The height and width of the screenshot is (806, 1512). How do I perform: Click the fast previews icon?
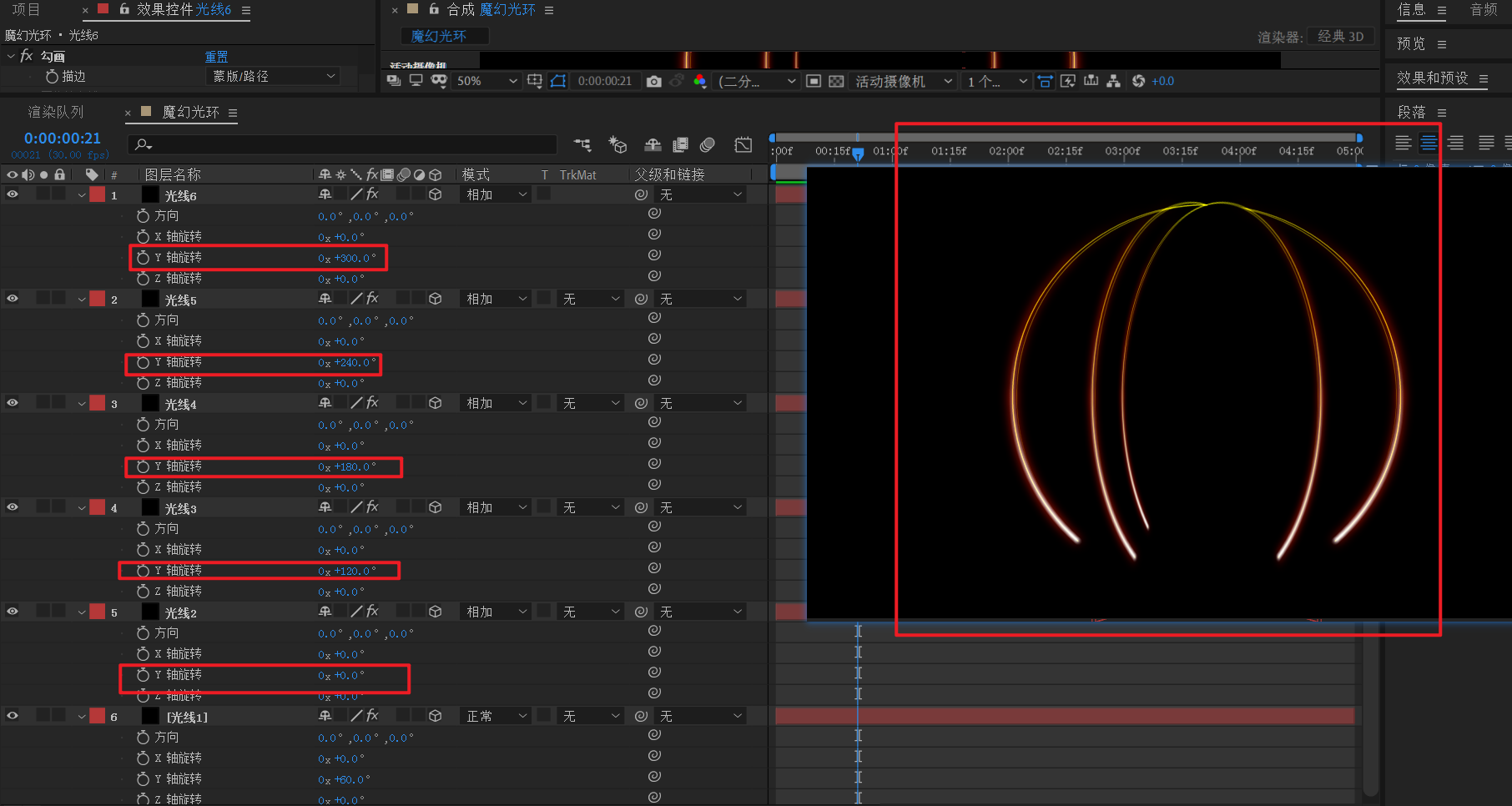click(x=1068, y=81)
